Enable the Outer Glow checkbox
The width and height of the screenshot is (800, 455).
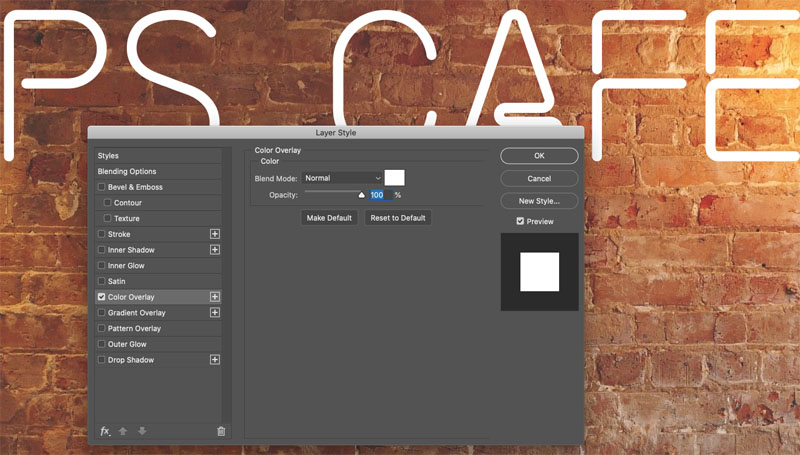point(102,344)
